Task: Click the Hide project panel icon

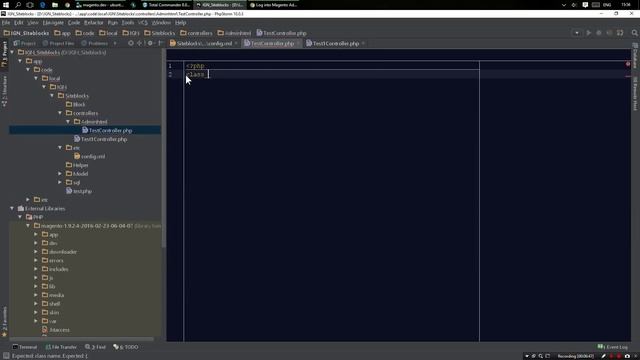Action: pyautogui.click(x=160, y=43)
